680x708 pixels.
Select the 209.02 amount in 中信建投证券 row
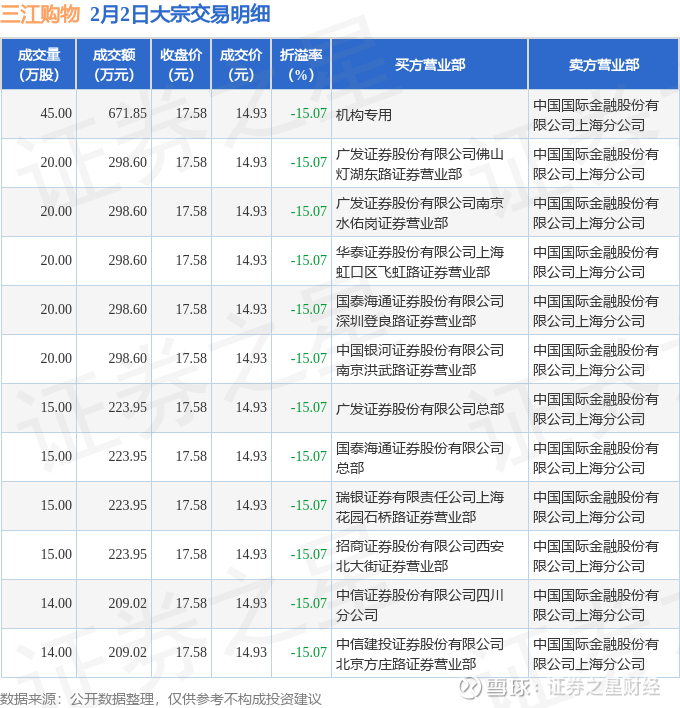coord(114,653)
